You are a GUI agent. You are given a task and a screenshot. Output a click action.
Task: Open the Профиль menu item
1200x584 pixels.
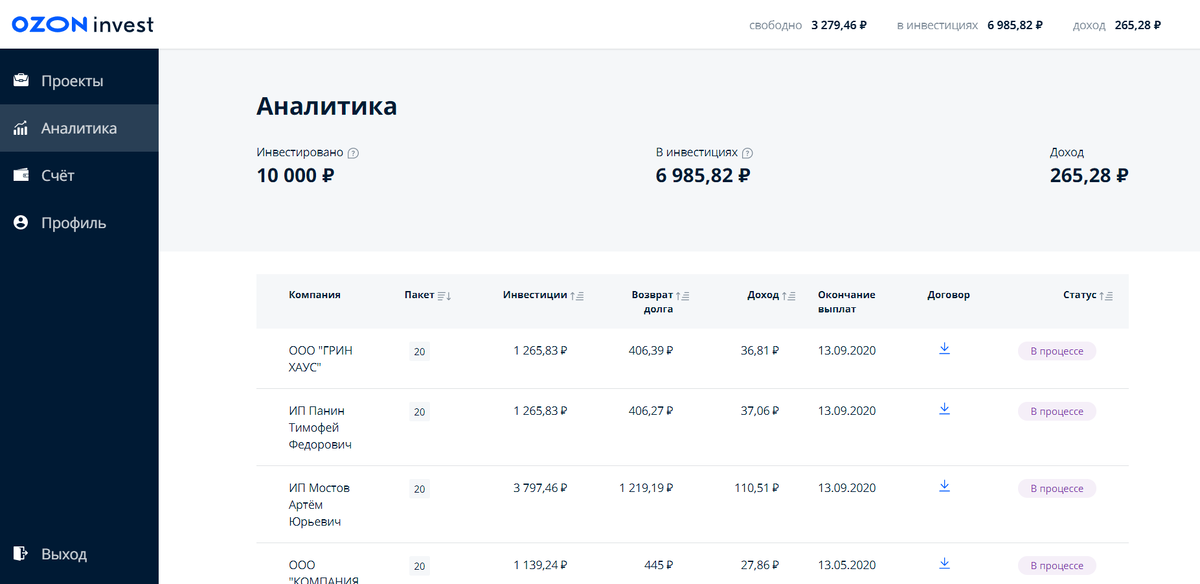[x=73, y=223]
